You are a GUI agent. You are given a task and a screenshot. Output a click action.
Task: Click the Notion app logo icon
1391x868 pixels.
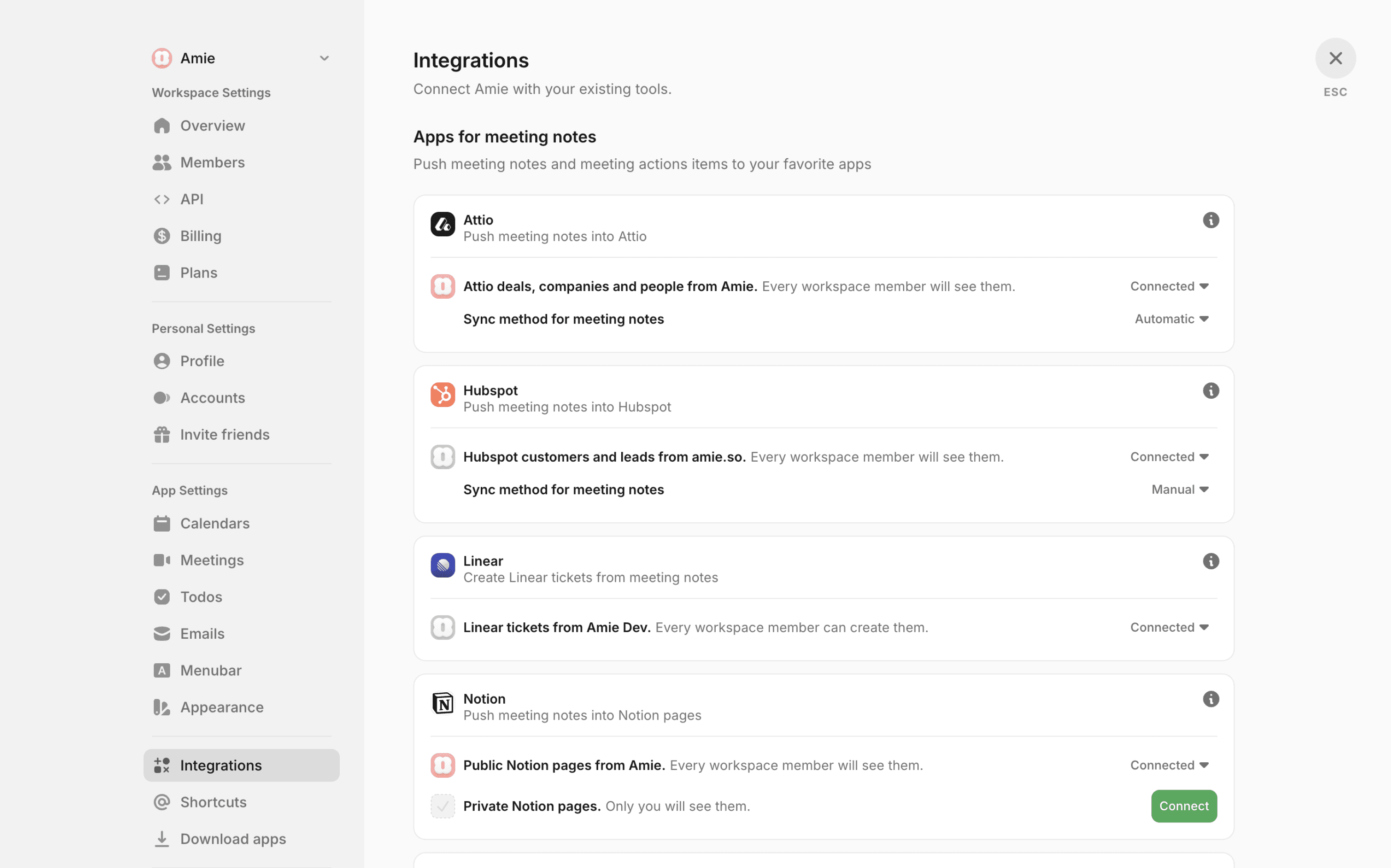pyautogui.click(x=442, y=703)
